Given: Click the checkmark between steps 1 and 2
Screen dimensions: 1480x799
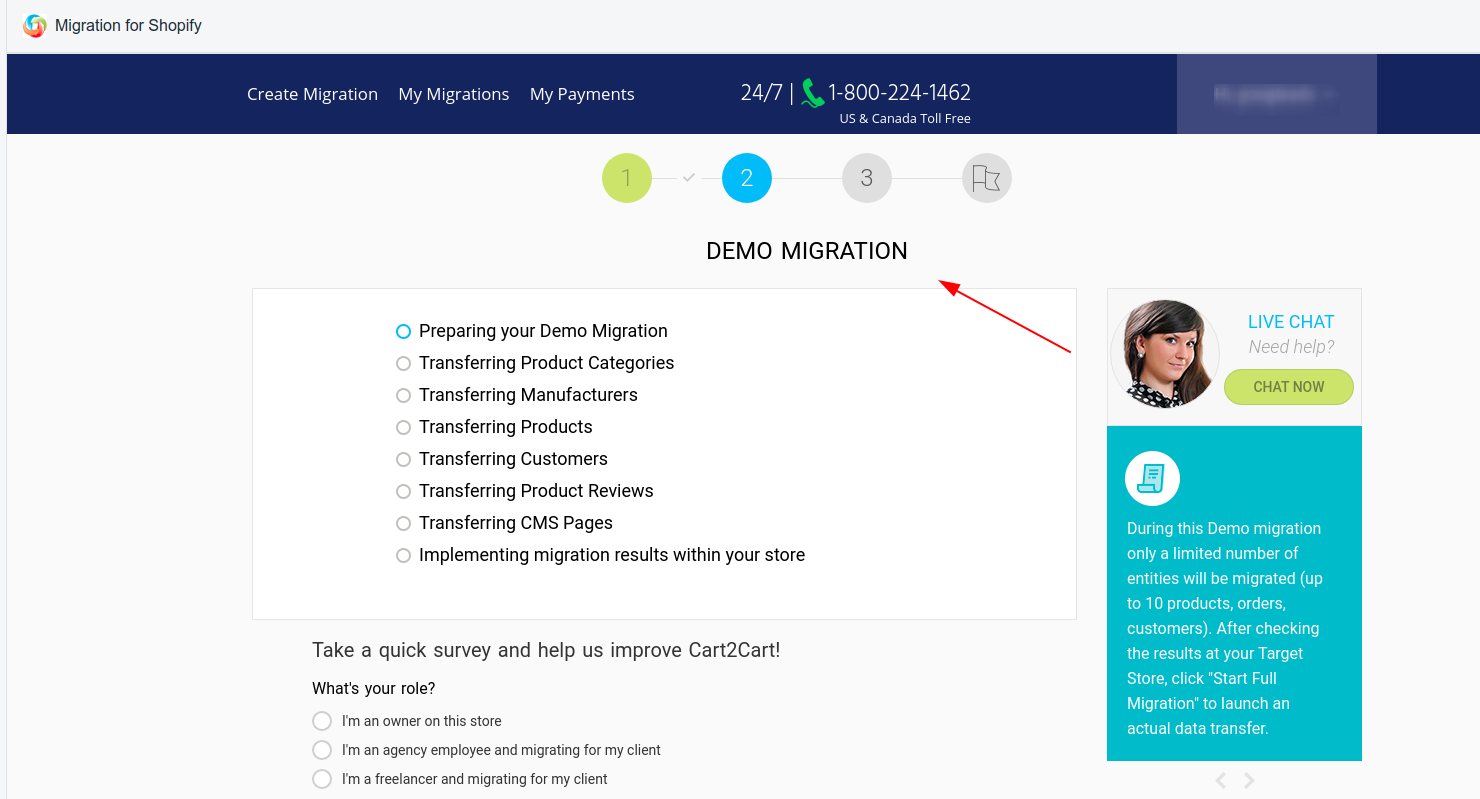Looking at the screenshot, I should click(x=688, y=178).
